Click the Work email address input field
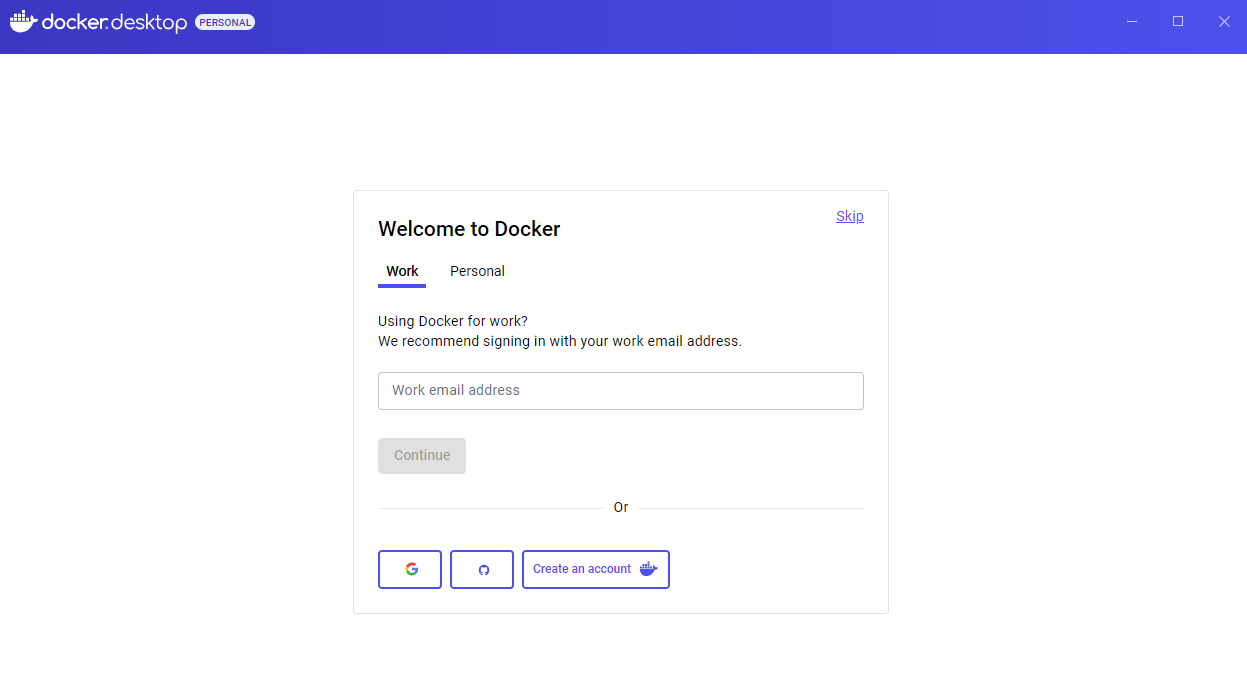 pos(620,390)
